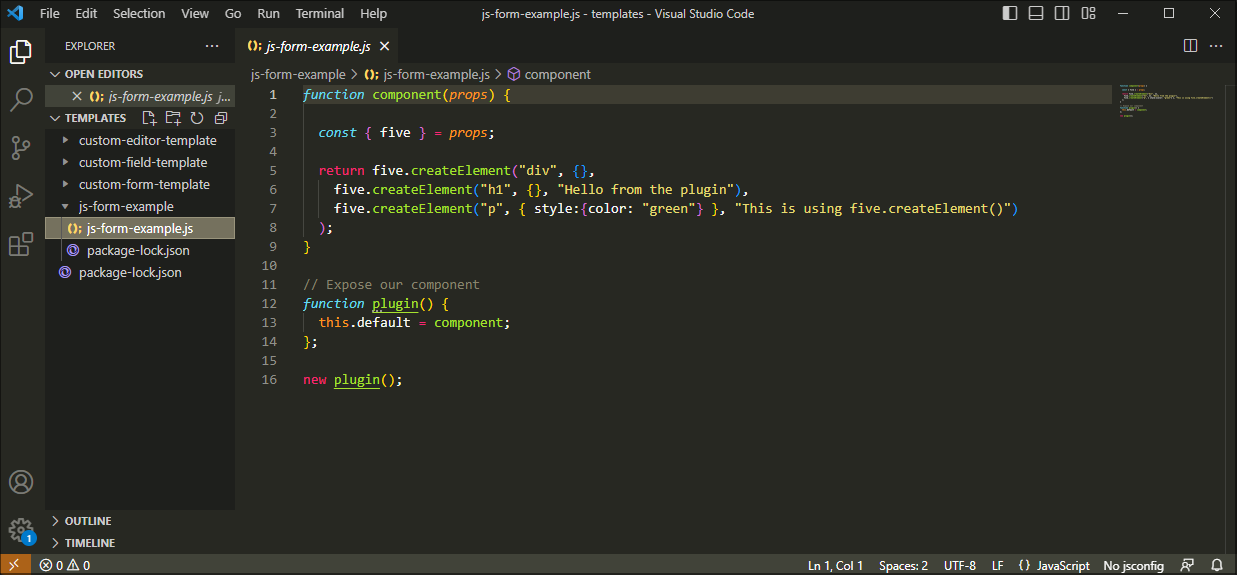
Task: Split the editor to the right
Action: (x=1190, y=46)
